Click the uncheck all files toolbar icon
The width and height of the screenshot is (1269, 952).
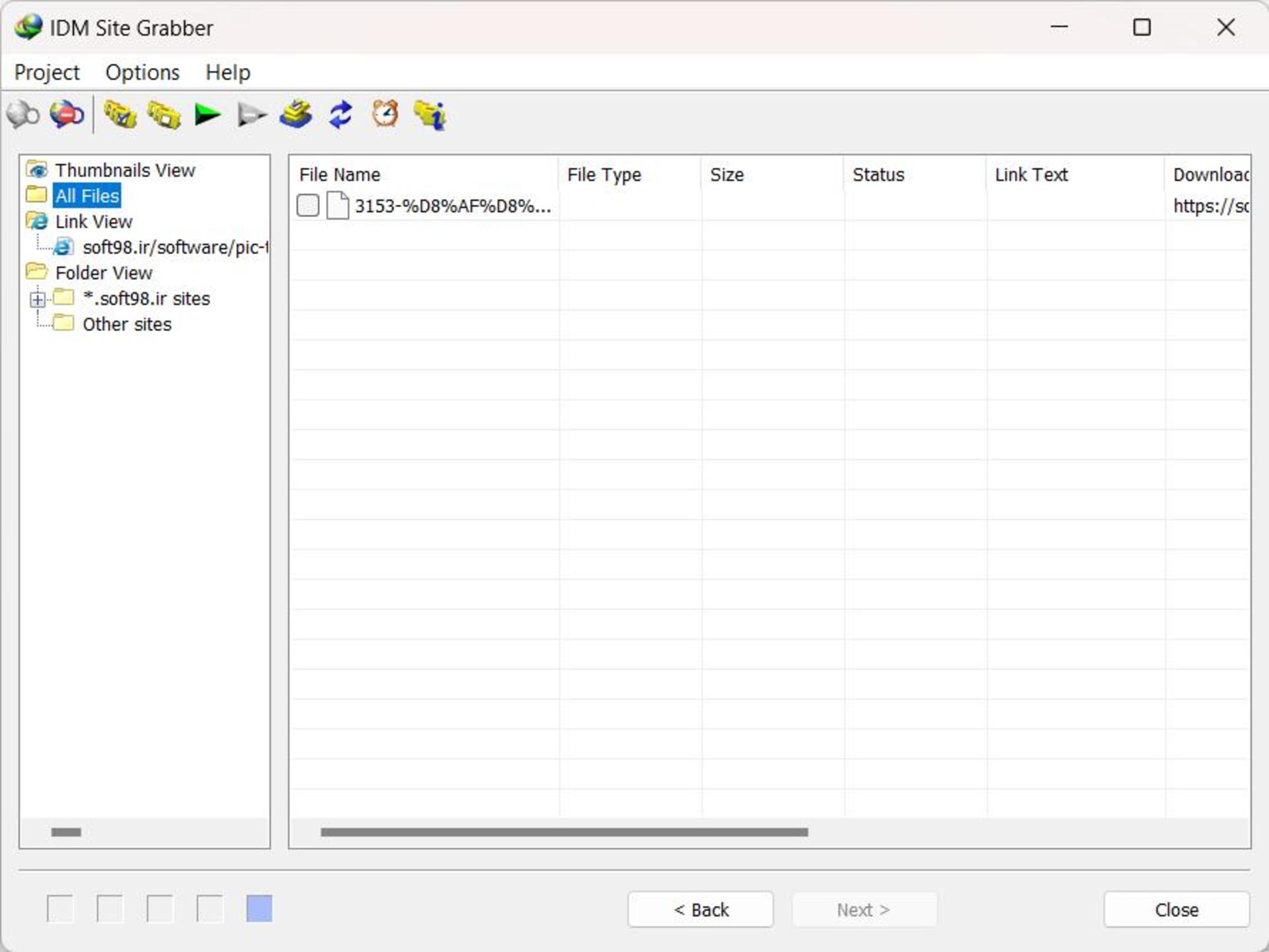164,115
